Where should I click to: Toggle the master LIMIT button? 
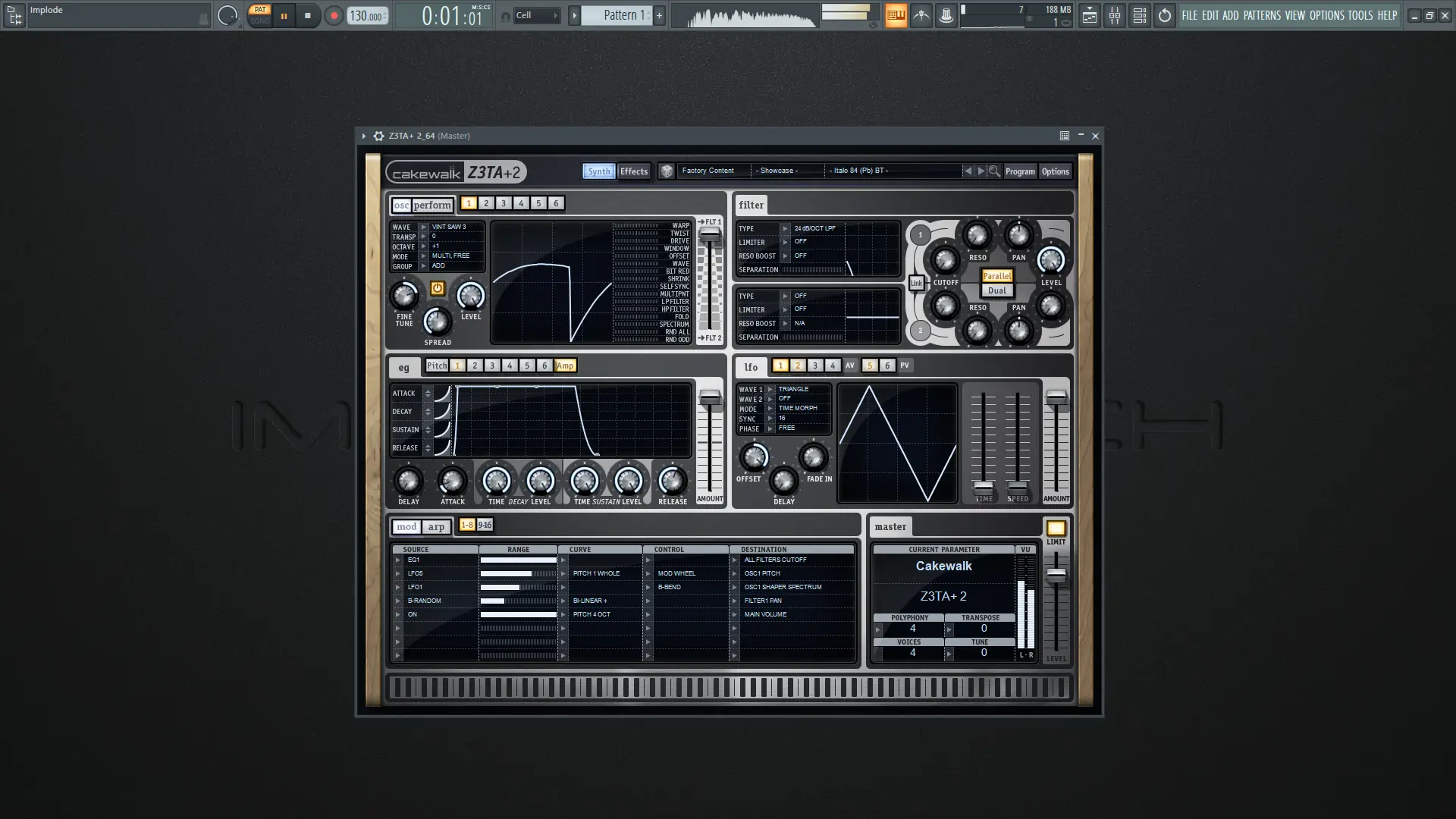point(1056,529)
